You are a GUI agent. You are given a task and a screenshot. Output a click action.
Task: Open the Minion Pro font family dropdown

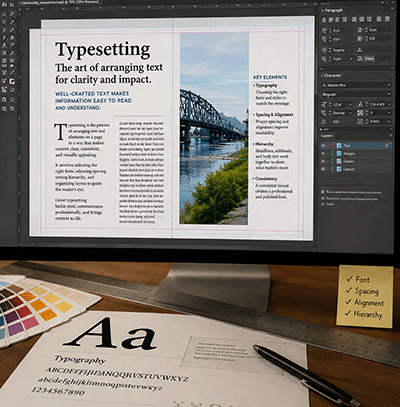click(x=356, y=85)
